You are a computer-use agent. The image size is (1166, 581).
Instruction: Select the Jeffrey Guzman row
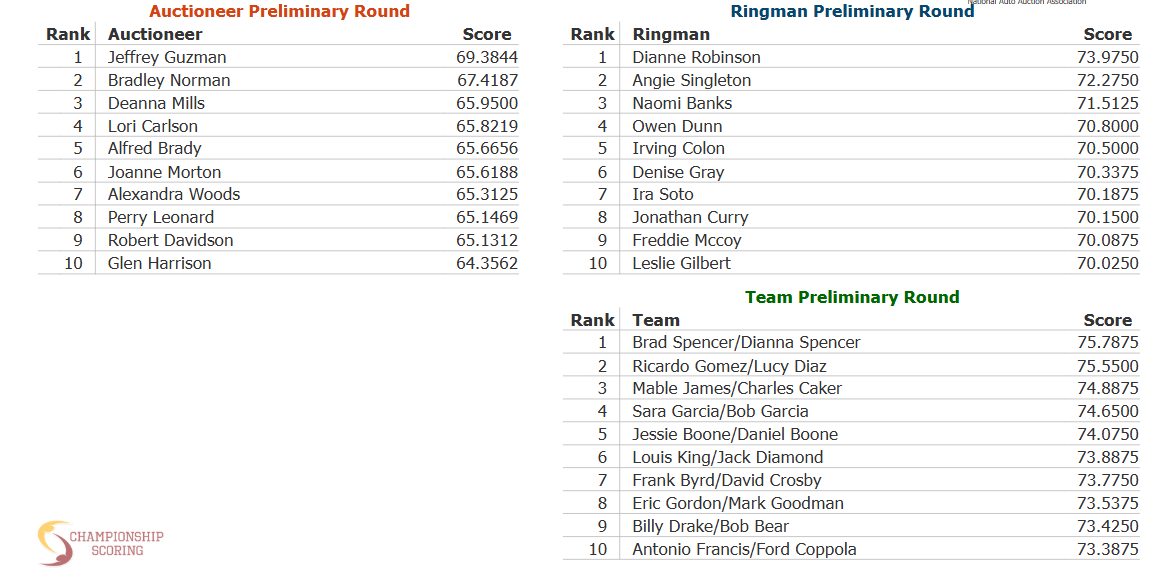click(278, 57)
